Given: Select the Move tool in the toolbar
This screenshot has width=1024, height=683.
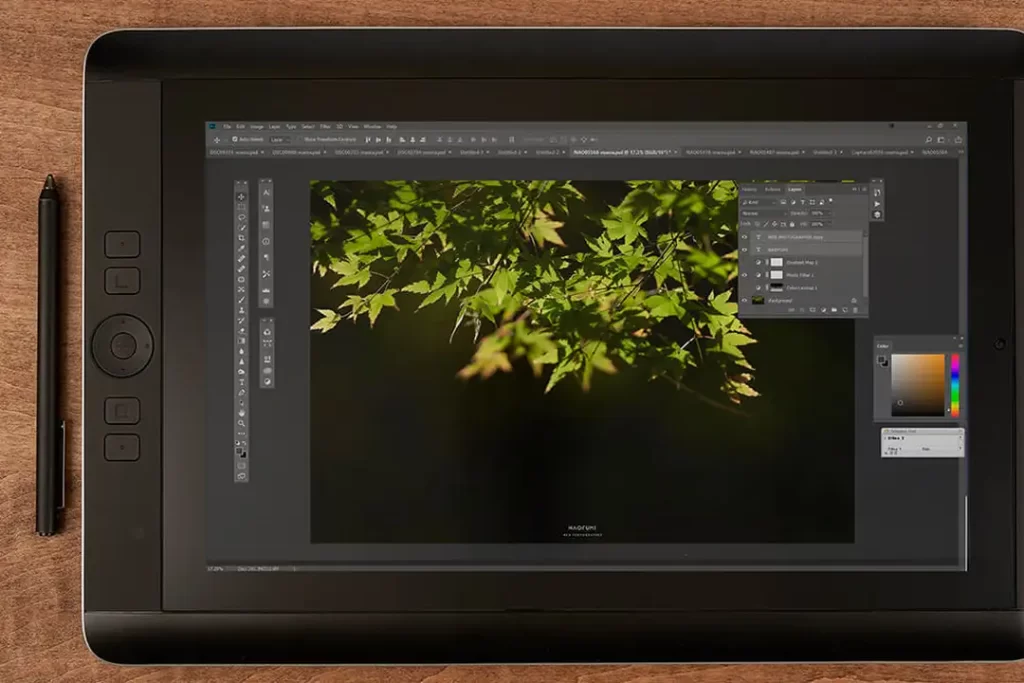Looking at the screenshot, I should 241,196.
